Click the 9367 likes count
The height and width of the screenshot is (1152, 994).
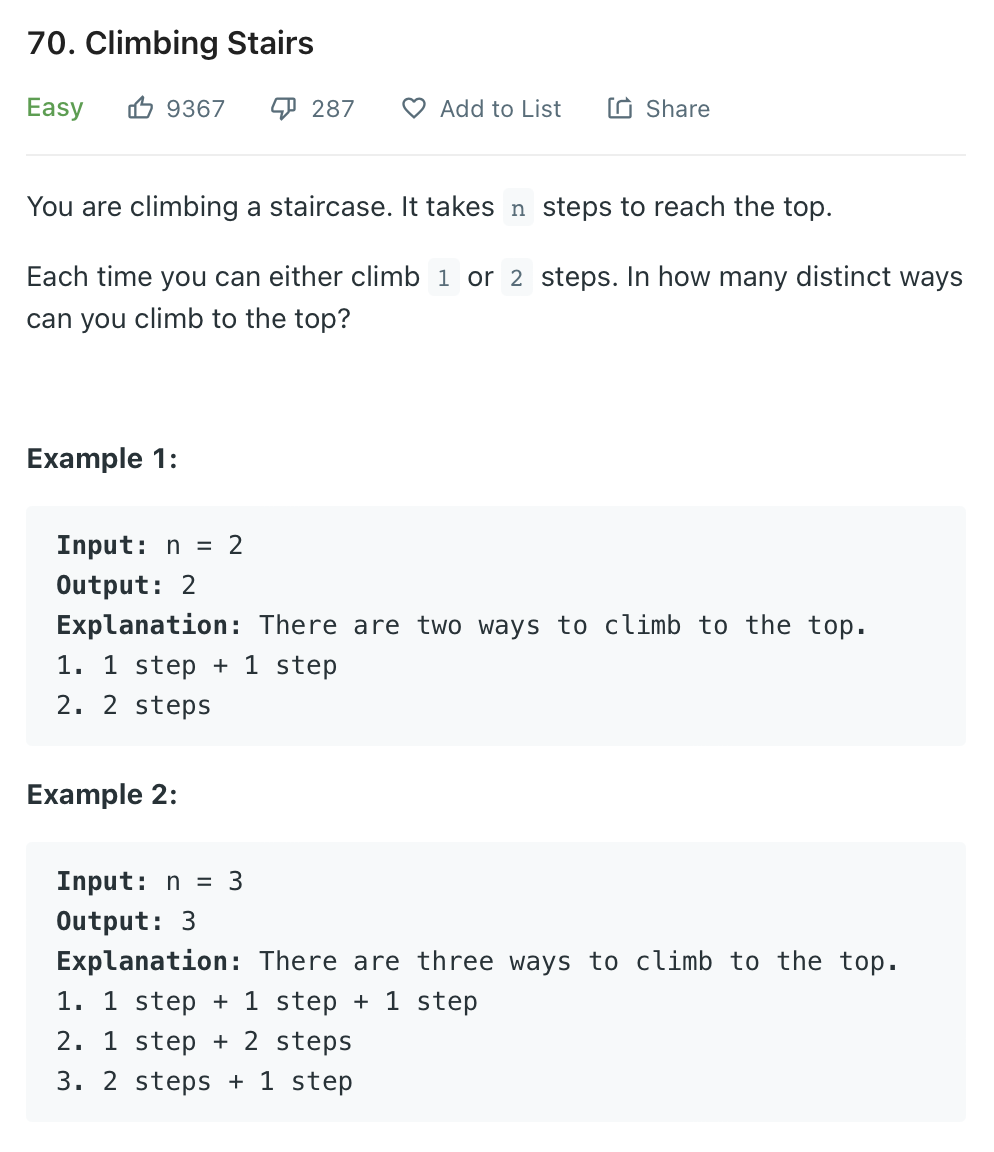(195, 109)
